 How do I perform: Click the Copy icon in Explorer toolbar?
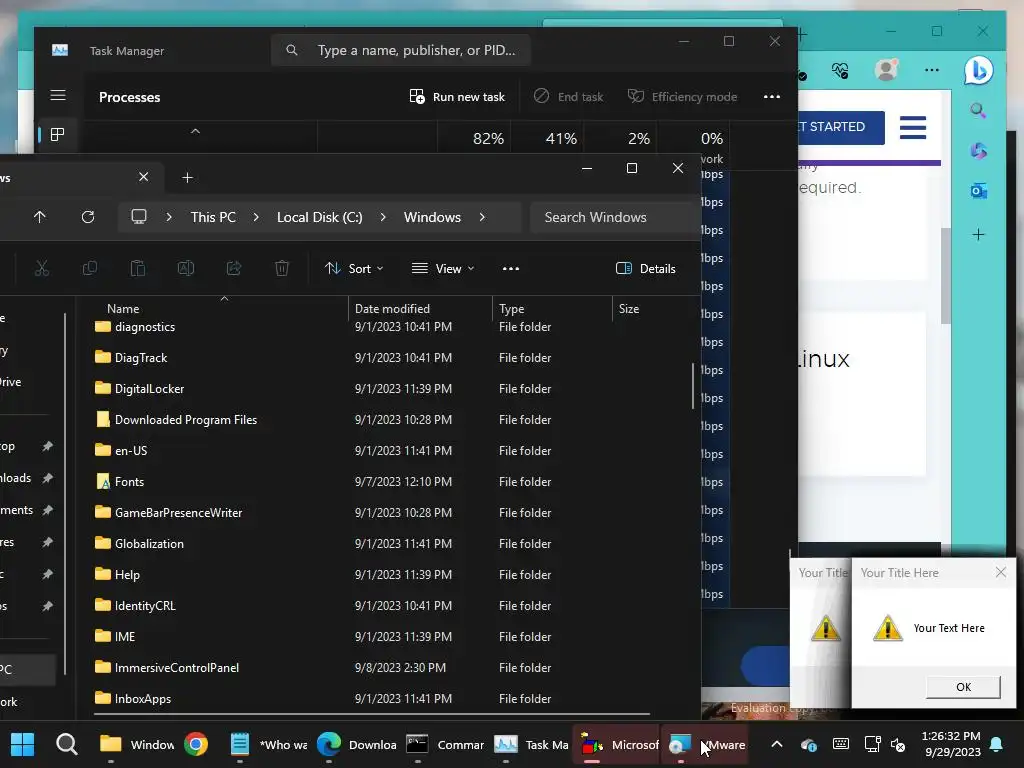[x=90, y=268]
